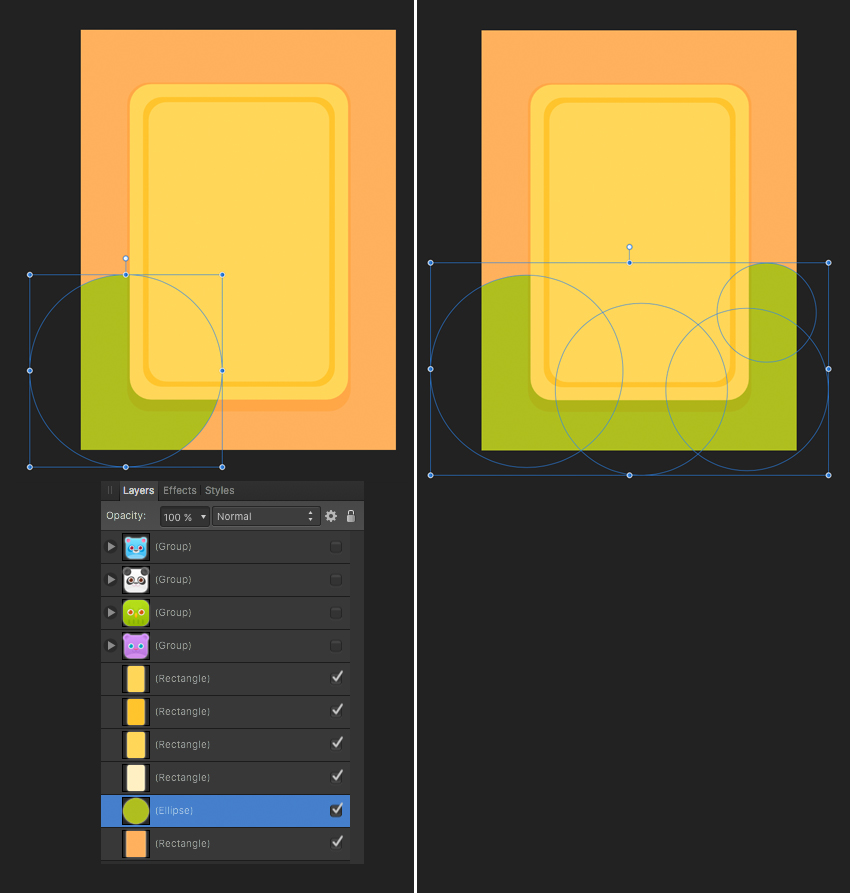The width and height of the screenshot is (850, 893).
Task: Hide the orange Rectangle layer checkbox
Action: tap(337, 842)
